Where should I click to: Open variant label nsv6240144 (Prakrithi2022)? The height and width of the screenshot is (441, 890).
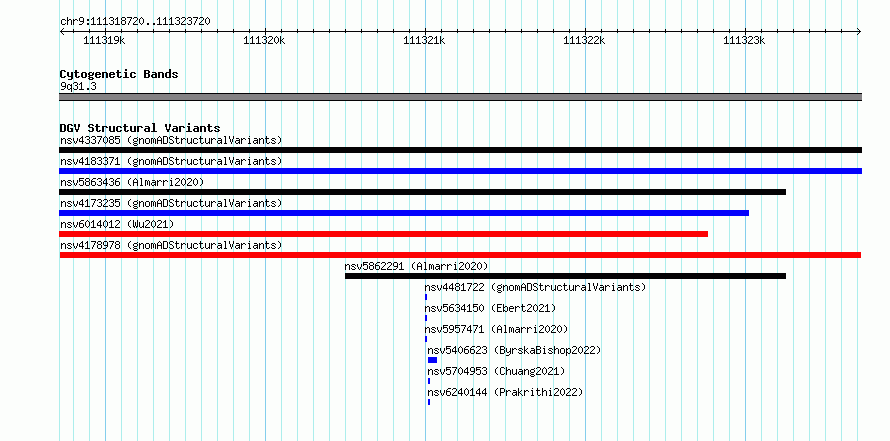[x=505, y=392]
